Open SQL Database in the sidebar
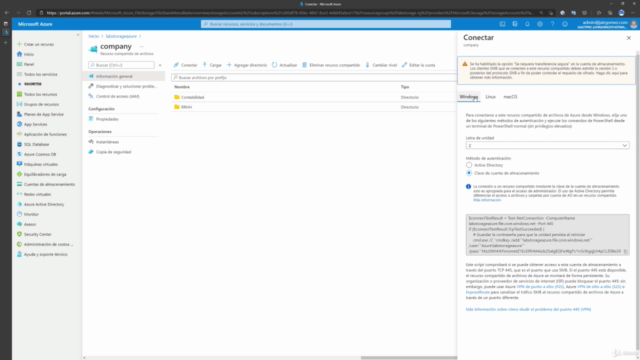This screenshot has width=640, height=360. [x=33, y=144]
